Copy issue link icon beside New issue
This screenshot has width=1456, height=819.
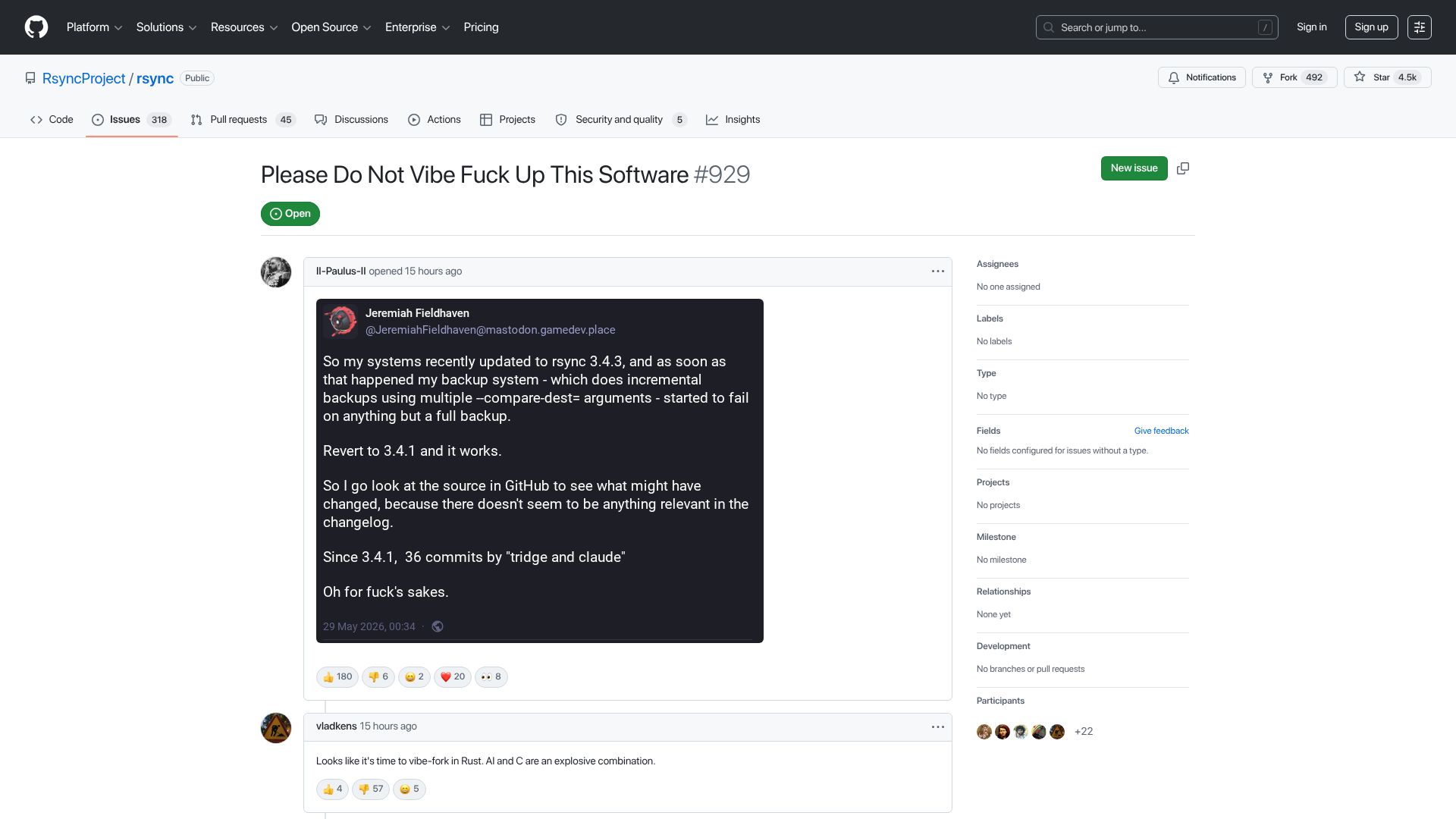tap(1183, 168)
